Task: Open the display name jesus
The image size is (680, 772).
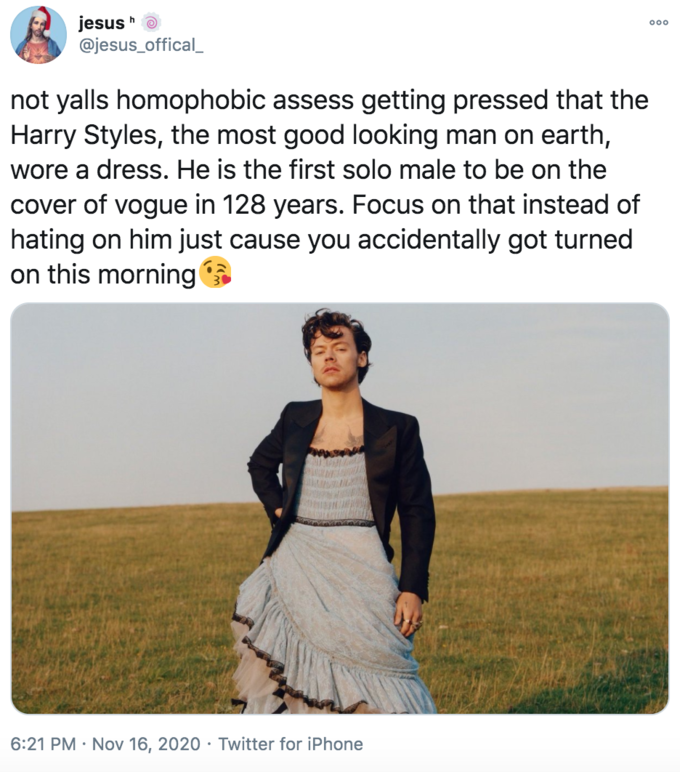Action: tap(101, 23)
